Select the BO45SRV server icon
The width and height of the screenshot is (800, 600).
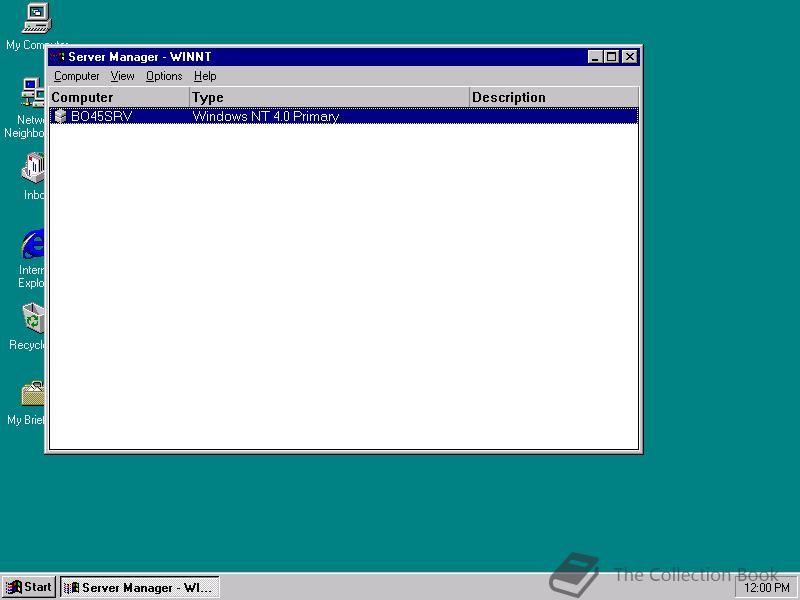(x=60, y=116)
